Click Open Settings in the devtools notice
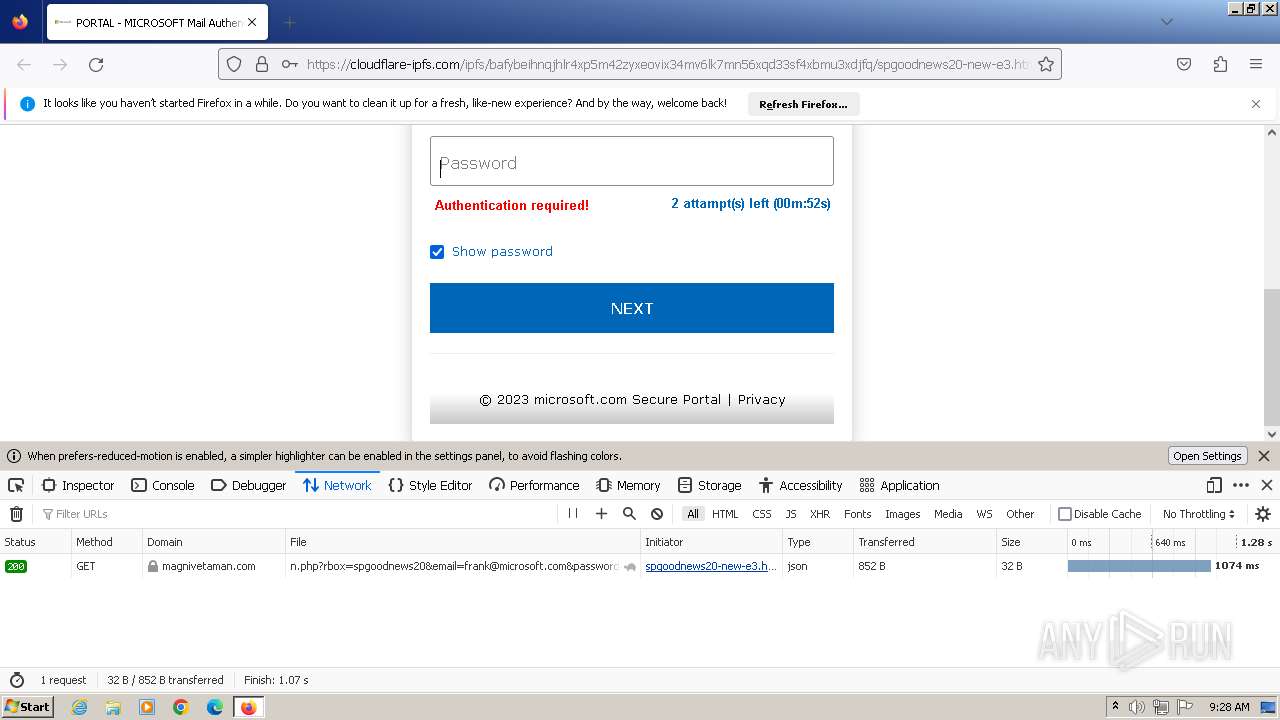This screenshot has width=1280, height=720. click(x=1207, y=456)
